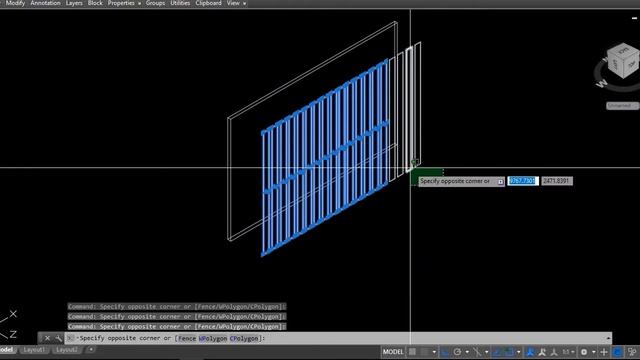Screen dimensions: 640x360
Task: Close the command line window
Action: pyautogui.click(x=47, y=338)
